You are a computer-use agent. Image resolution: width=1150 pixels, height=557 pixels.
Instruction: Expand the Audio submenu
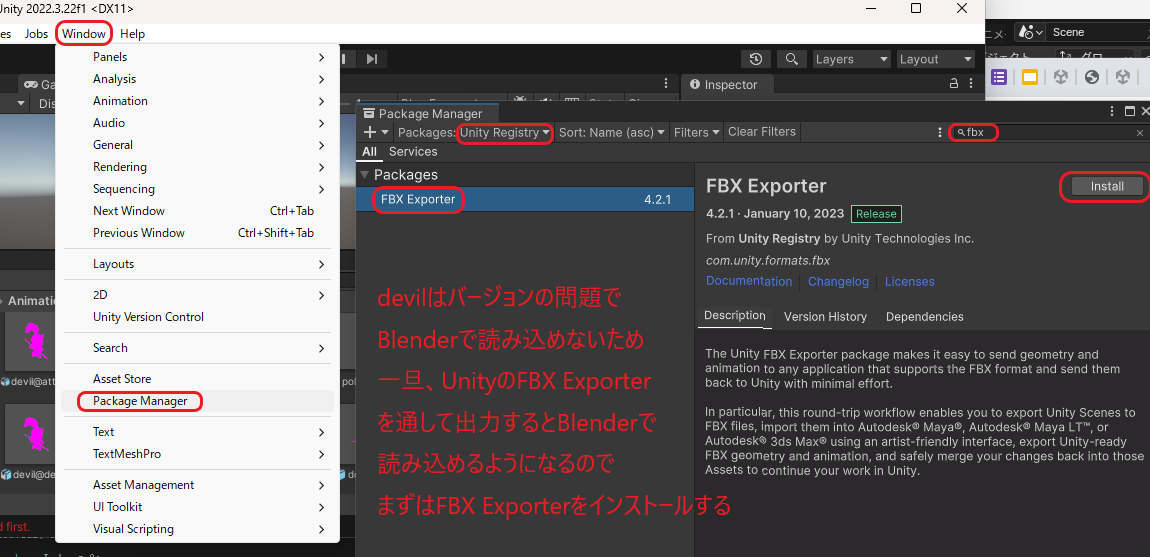[x=198, y=123]
